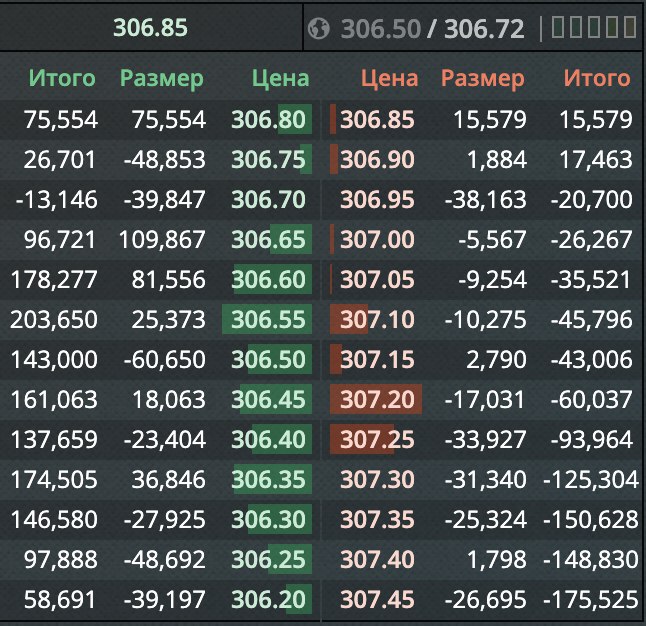The height and width of the screenshot is (626, 646).
Task: Click bid total 58,691
Action: click(x=60, y=600)
